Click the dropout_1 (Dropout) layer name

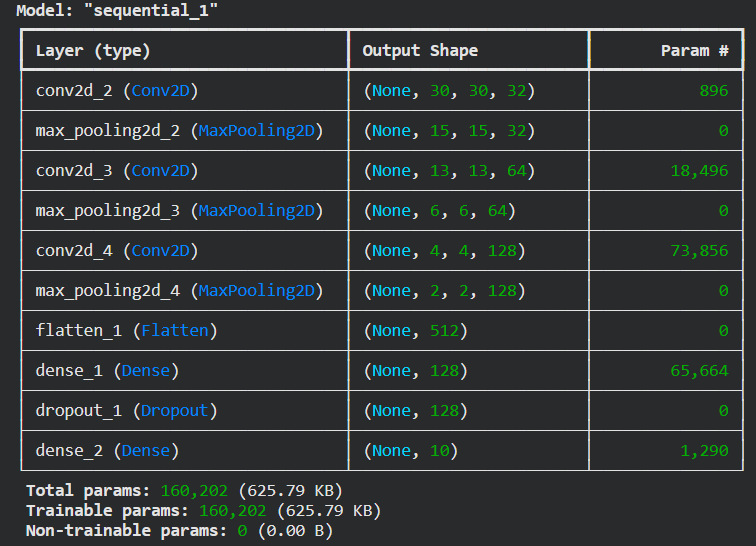coord(126,411)
